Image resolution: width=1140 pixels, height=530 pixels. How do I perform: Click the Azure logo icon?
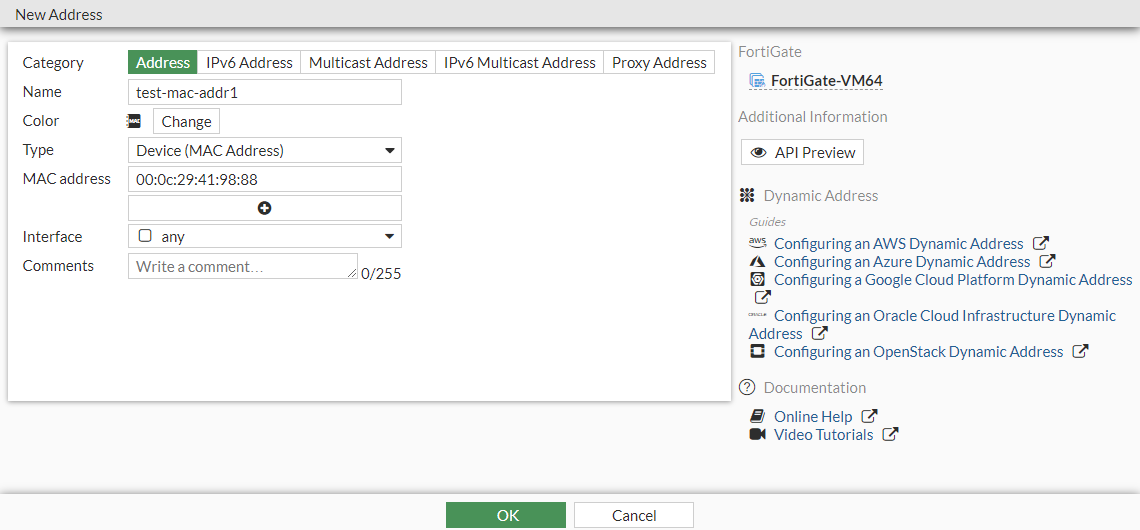click(757, 261)
